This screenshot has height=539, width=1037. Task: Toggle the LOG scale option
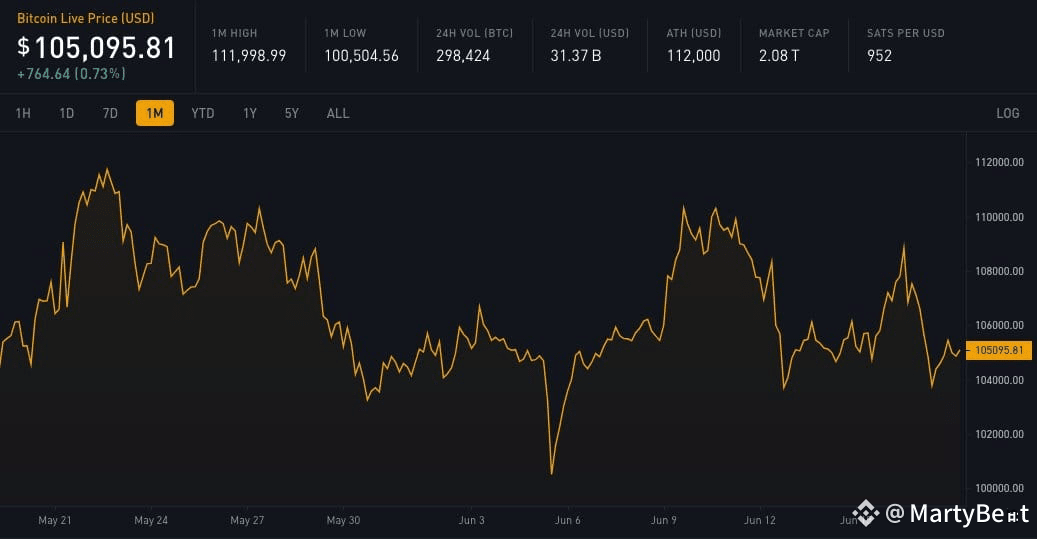(1008, 113)
